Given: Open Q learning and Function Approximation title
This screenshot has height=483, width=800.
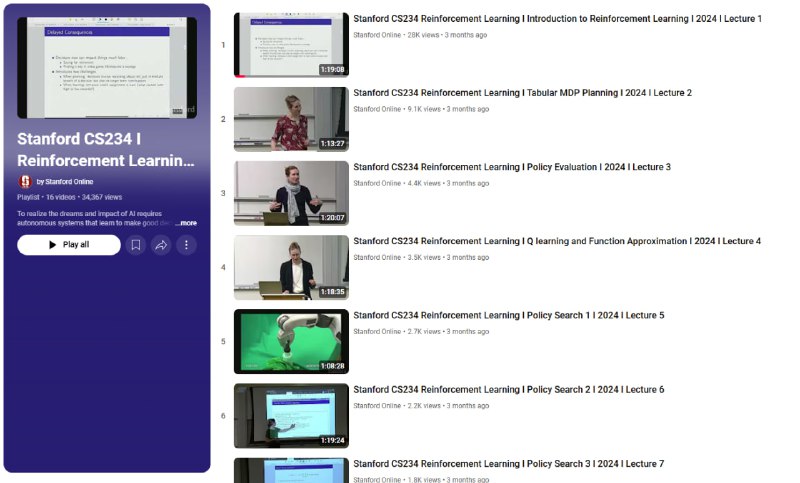Looking at the screenshot, I should point(557,241).
